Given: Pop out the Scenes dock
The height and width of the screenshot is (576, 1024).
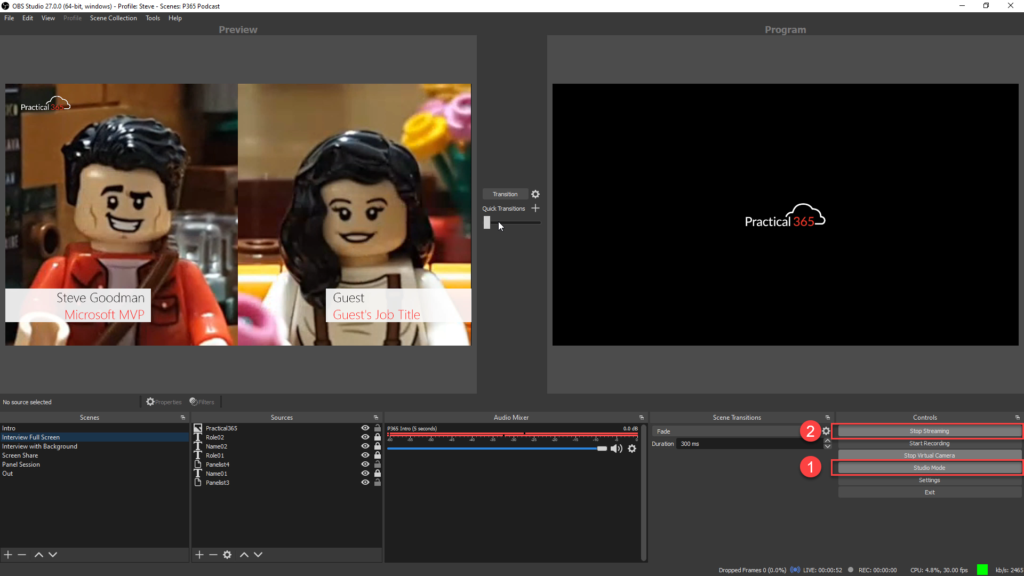Looking at the screenshot, I should (x=183, y=417).
